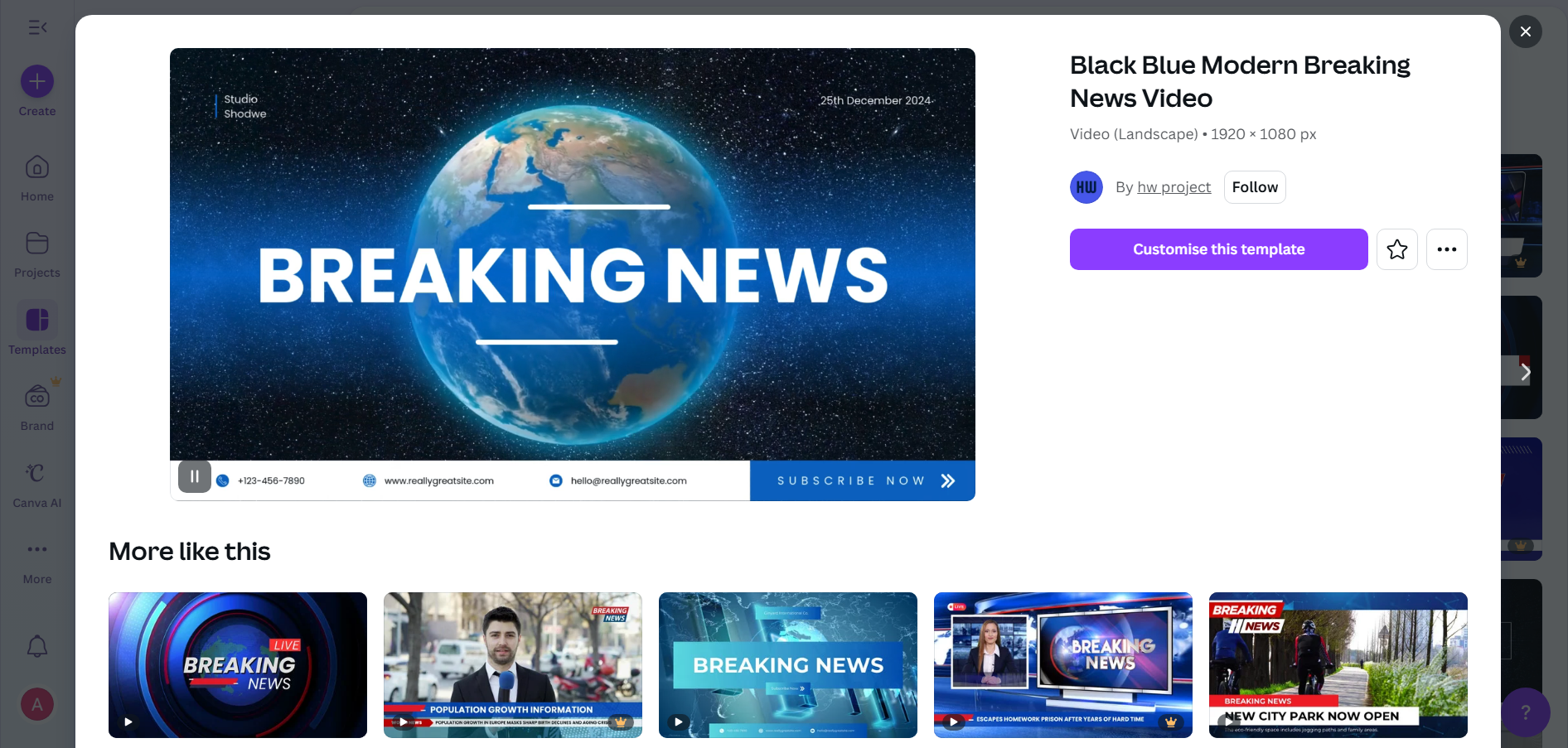The width and height of the screenshot is (1568, 748).
Task: Follow the hw project creator
Action: pos(1255,187)
